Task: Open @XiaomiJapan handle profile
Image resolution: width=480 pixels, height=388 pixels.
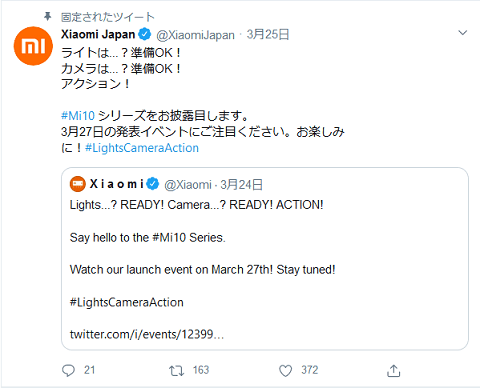Action: coord(195,35)
